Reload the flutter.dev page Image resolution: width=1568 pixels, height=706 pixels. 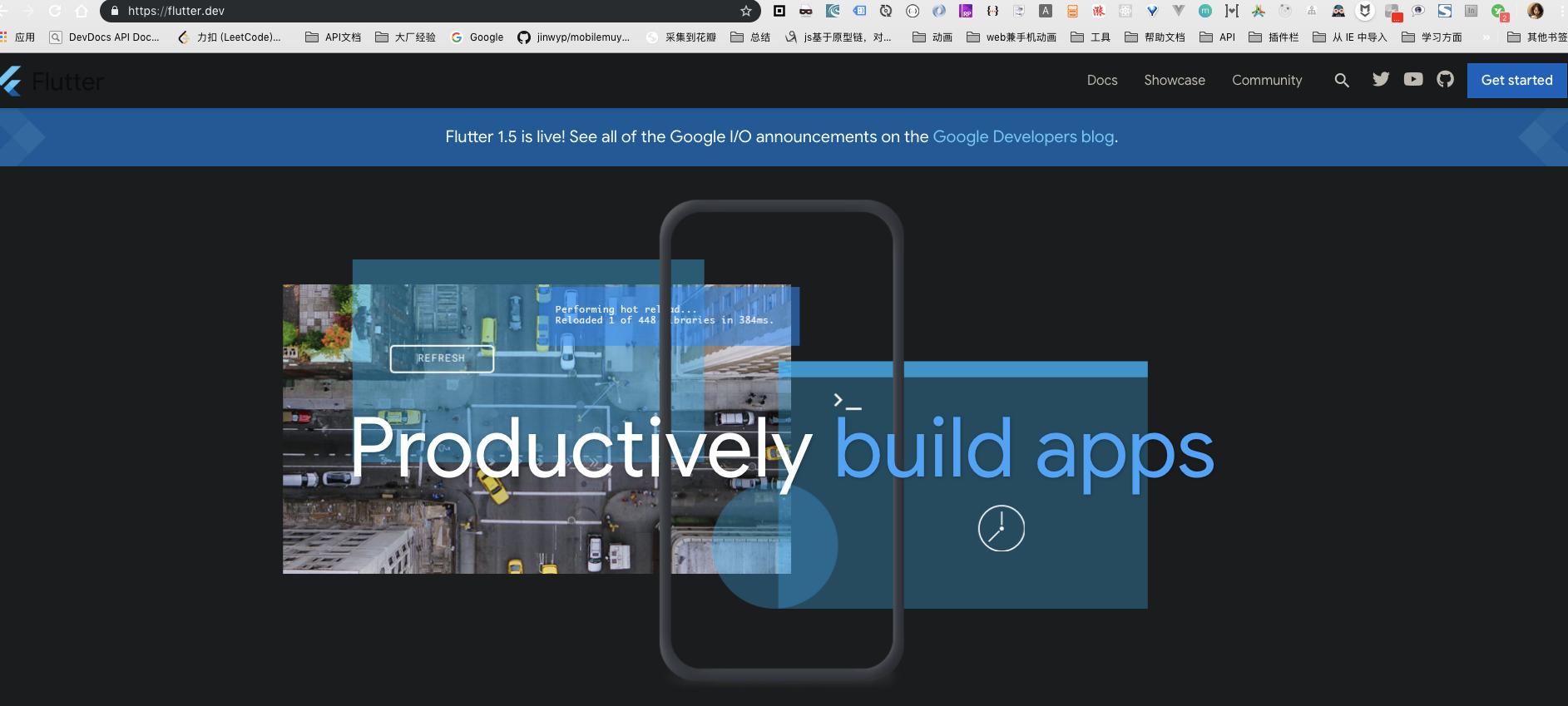pos(55,11)
